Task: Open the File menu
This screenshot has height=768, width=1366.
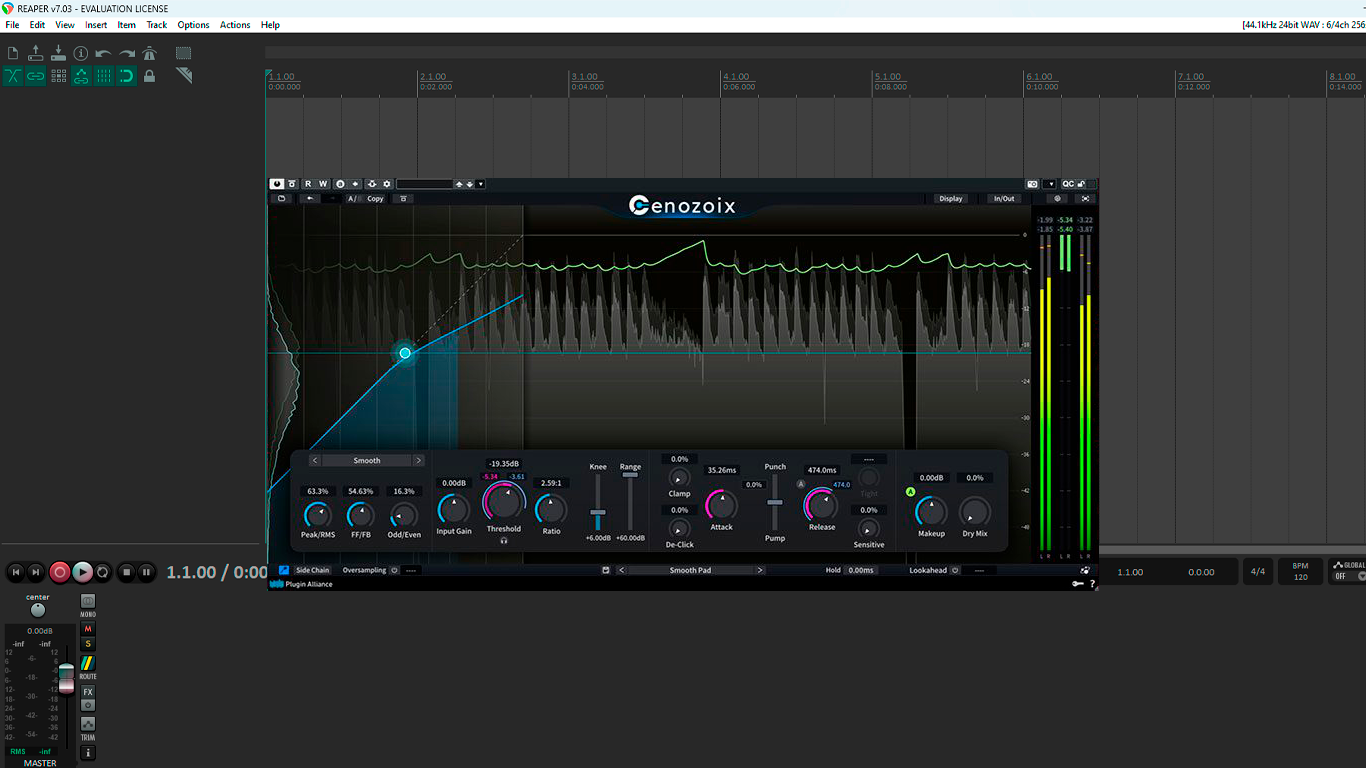Action: tap(12, 25)
